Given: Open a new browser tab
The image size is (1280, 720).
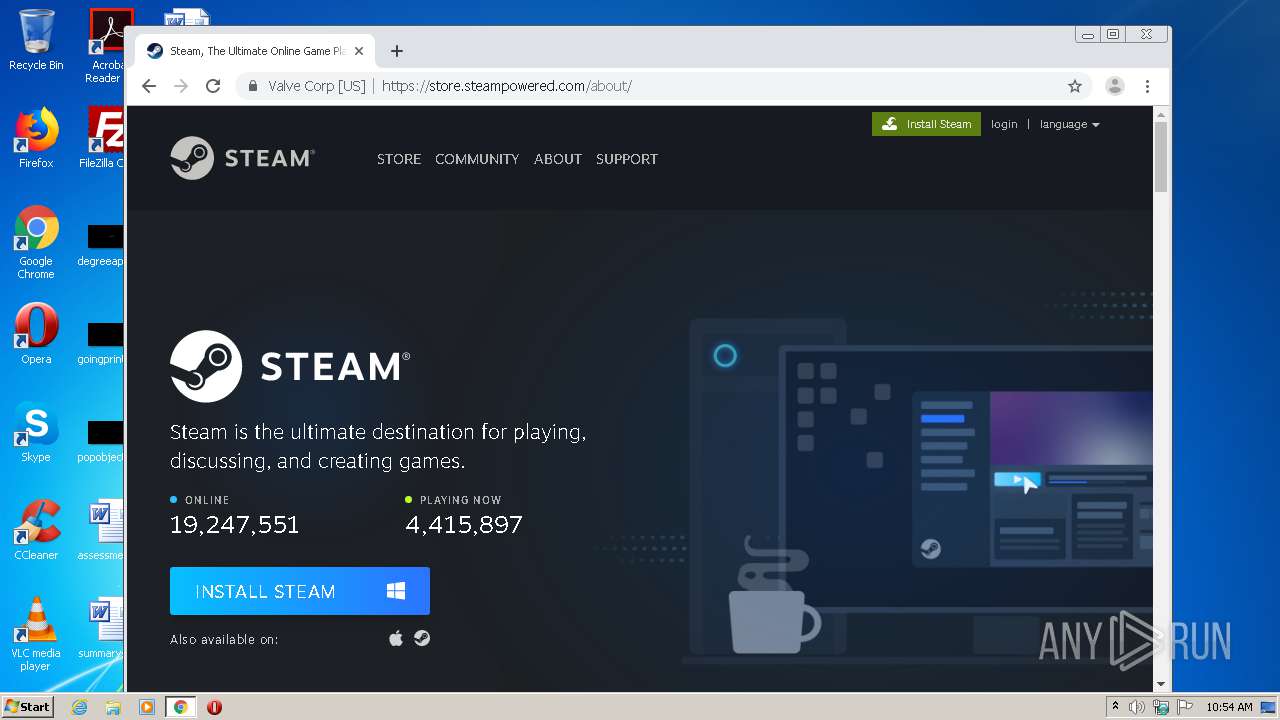Looking at the screenshot, I should (x=397, y=51).
